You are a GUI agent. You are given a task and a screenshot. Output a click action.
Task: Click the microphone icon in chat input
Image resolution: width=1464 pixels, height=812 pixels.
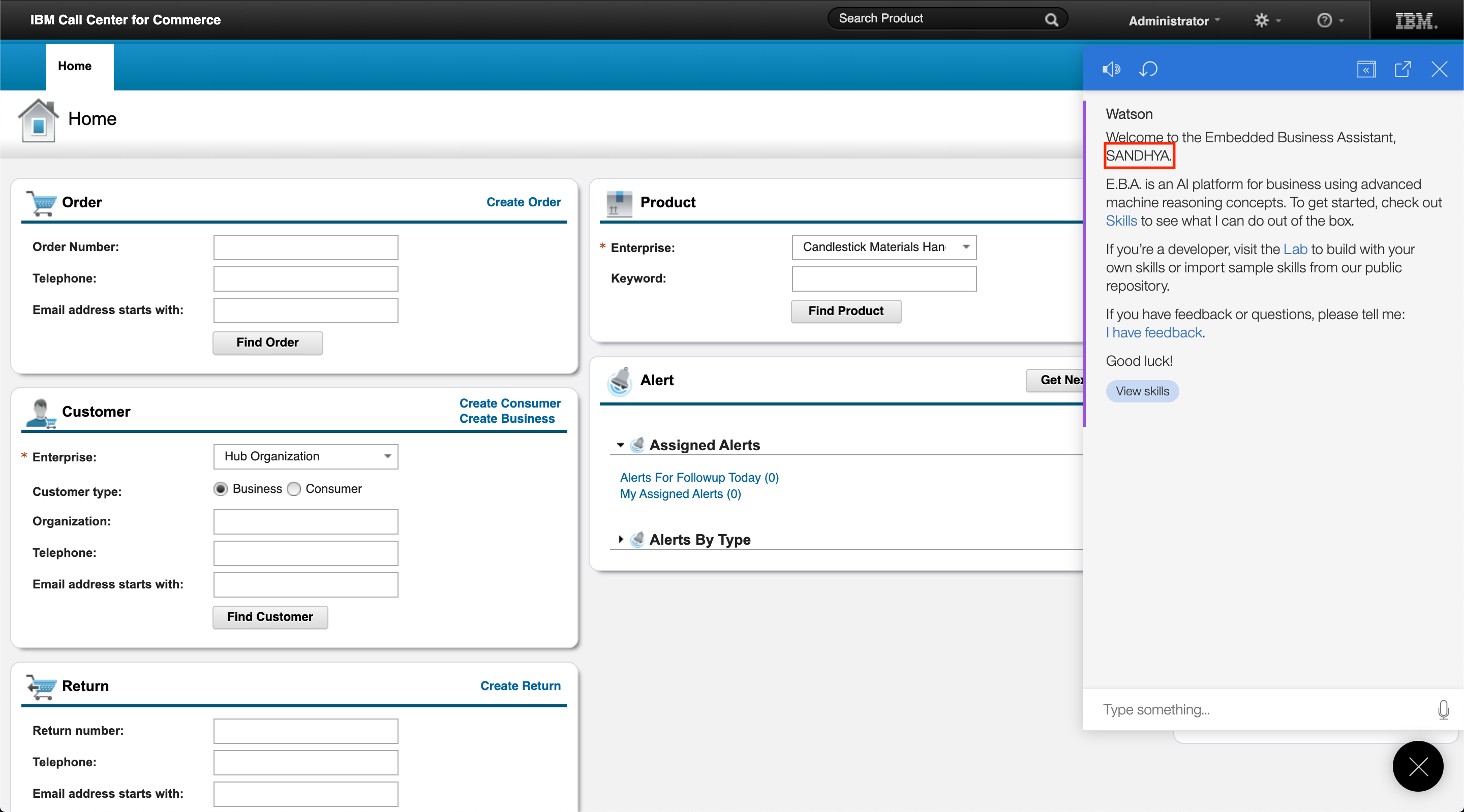pos(1443,709)
